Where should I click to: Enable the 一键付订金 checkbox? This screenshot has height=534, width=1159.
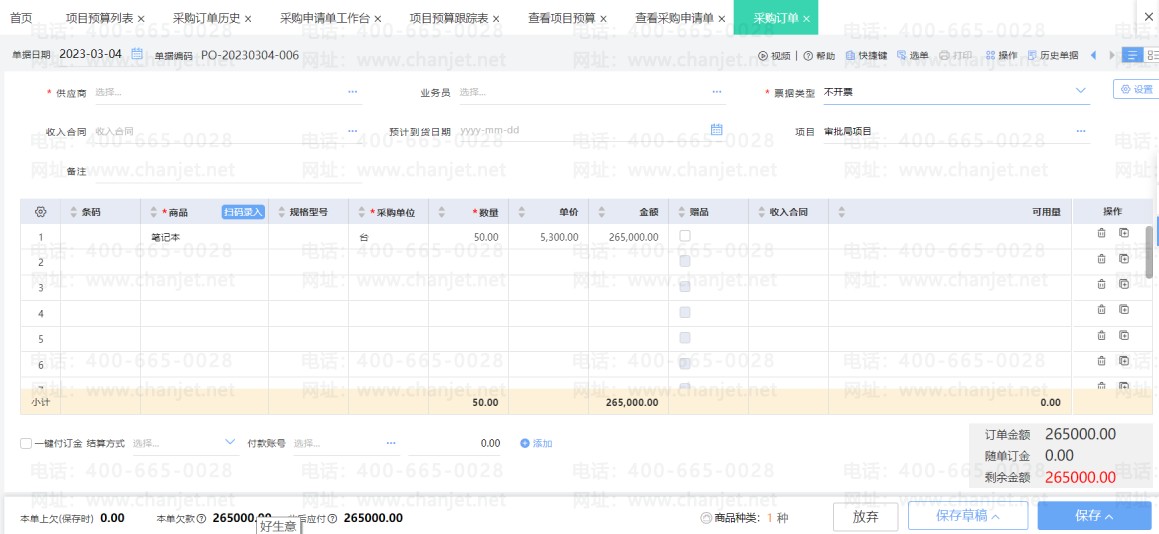26,443
